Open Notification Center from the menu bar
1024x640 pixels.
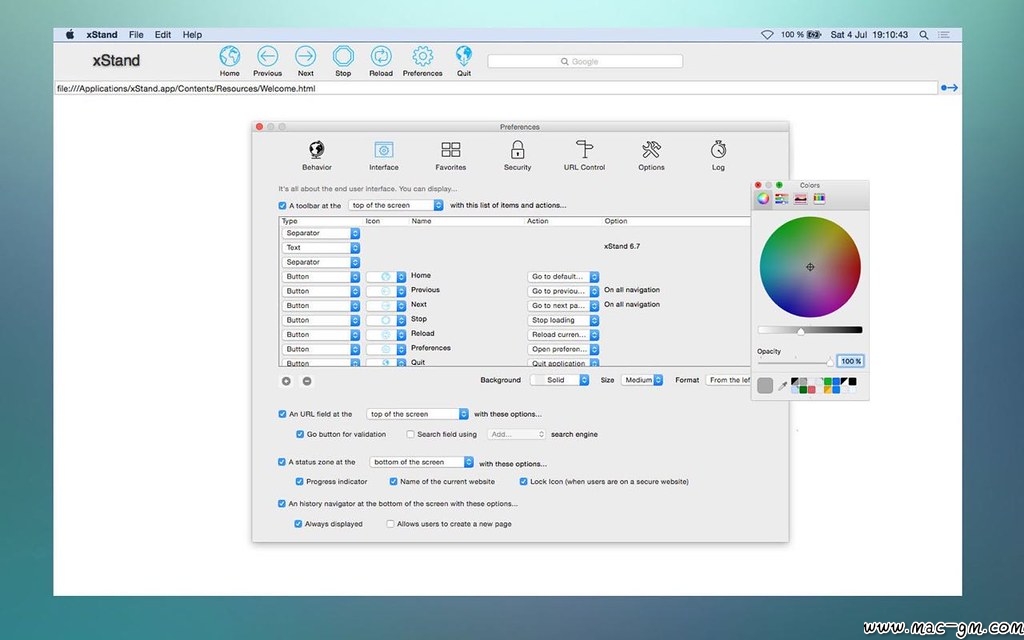click(946, 35)
